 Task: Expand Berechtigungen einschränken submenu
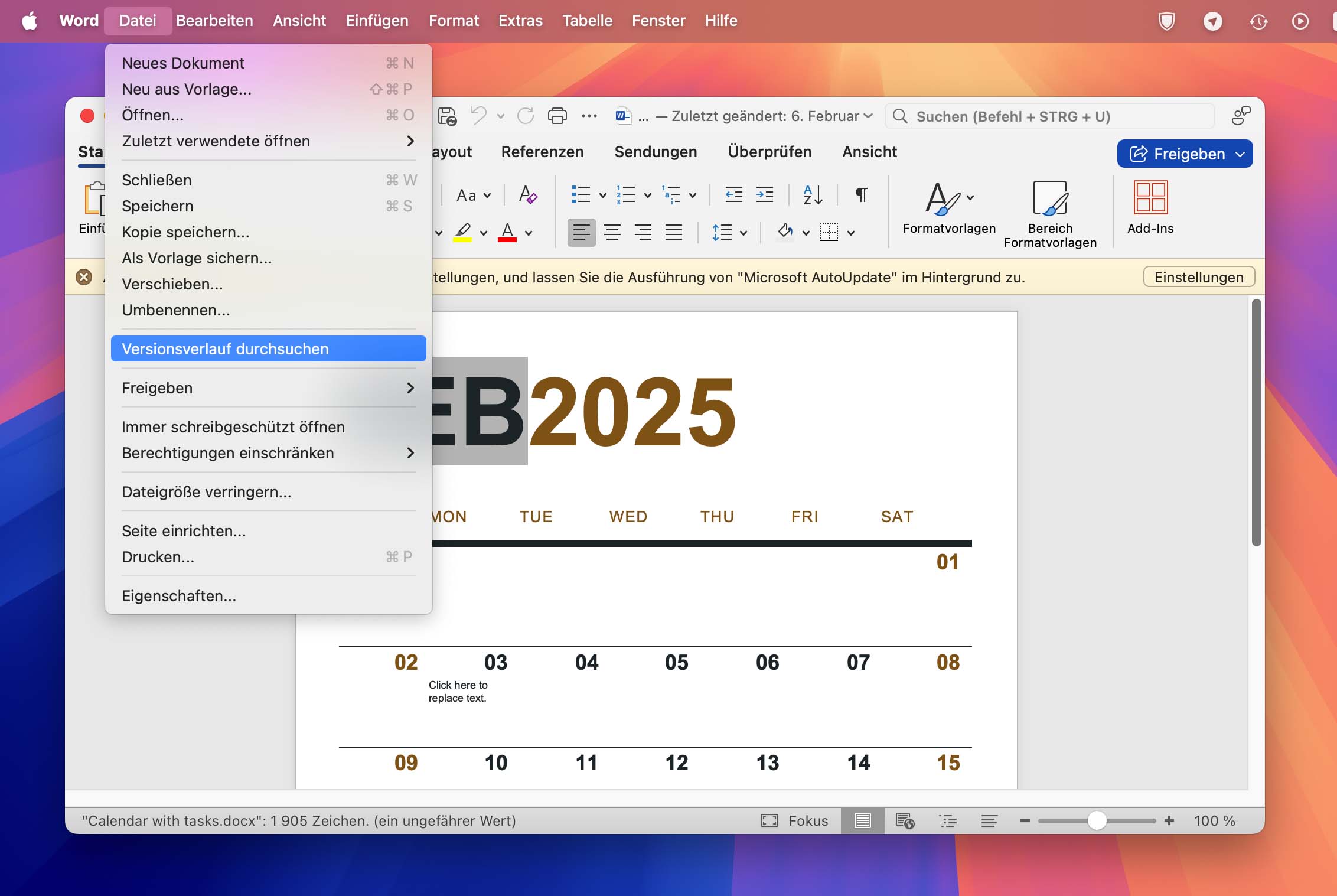pos(269,453)
